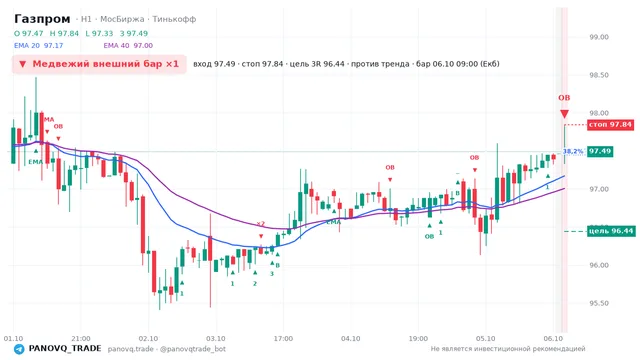Click the low value L 97.33
Viewport: 640px width, 360px height.
click(x=99, y=33)
